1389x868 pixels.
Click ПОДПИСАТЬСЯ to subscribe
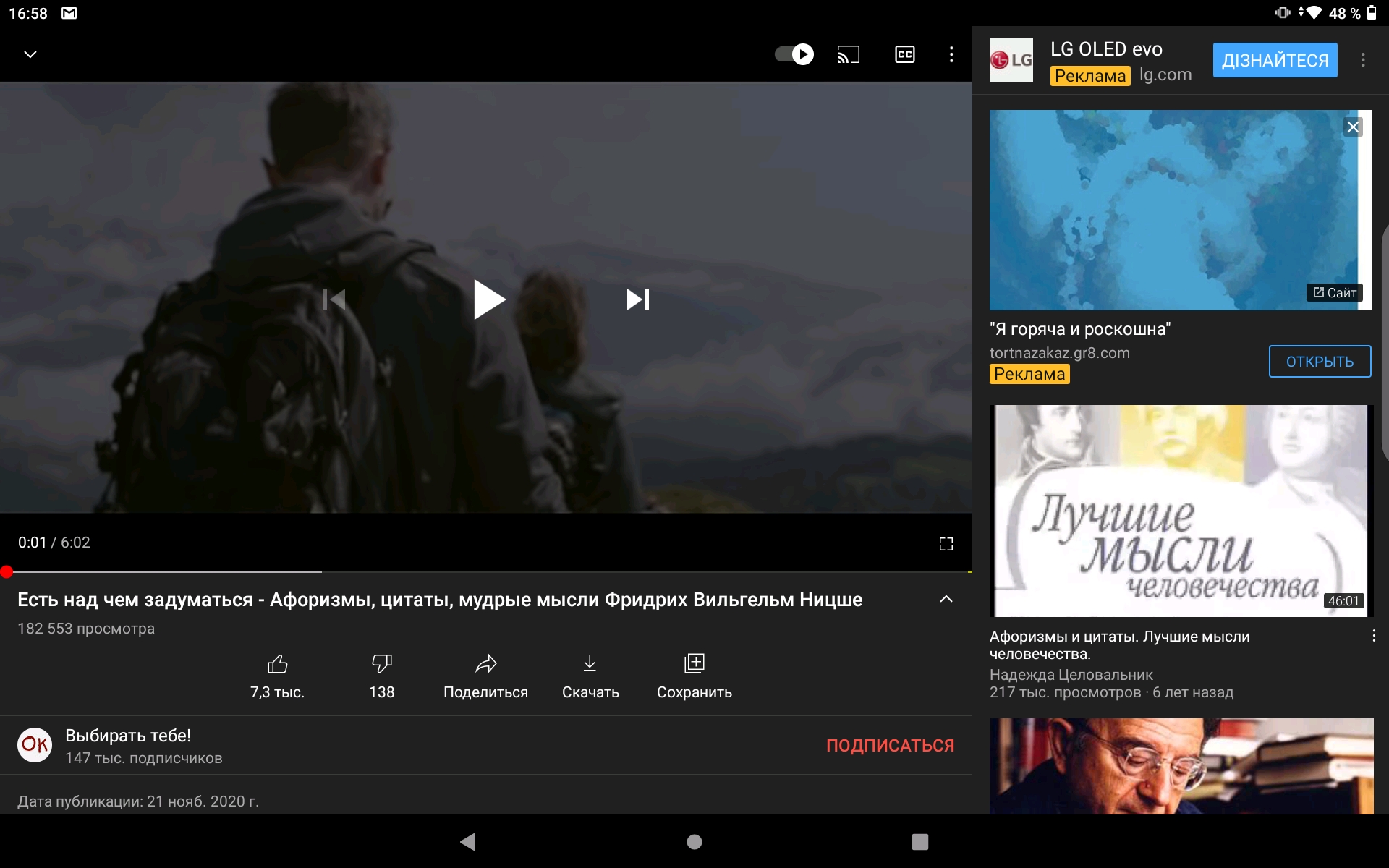pyautogui.click(x=890, y=745)
